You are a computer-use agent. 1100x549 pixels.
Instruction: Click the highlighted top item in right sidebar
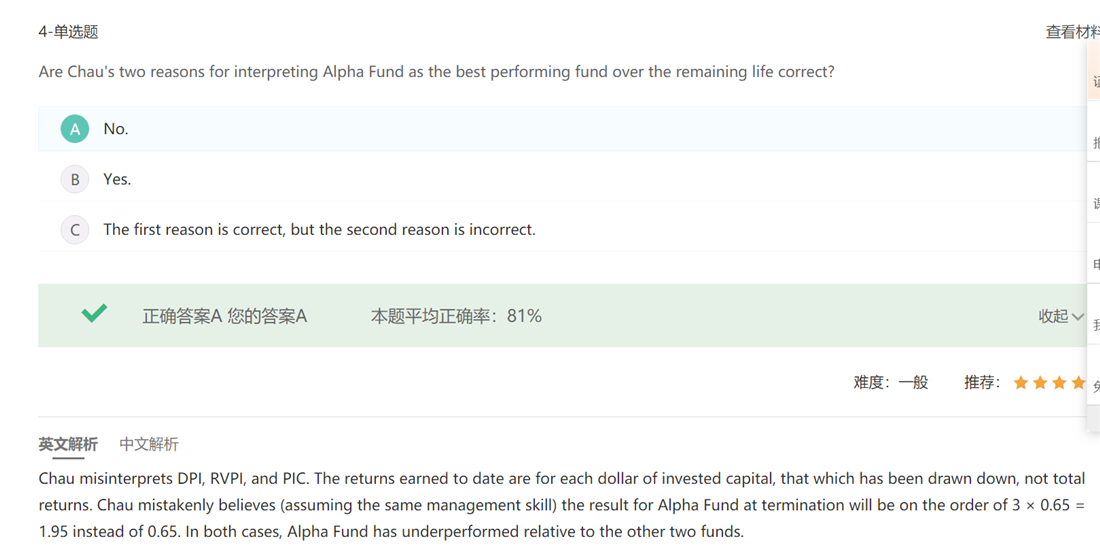[1094, 80]
